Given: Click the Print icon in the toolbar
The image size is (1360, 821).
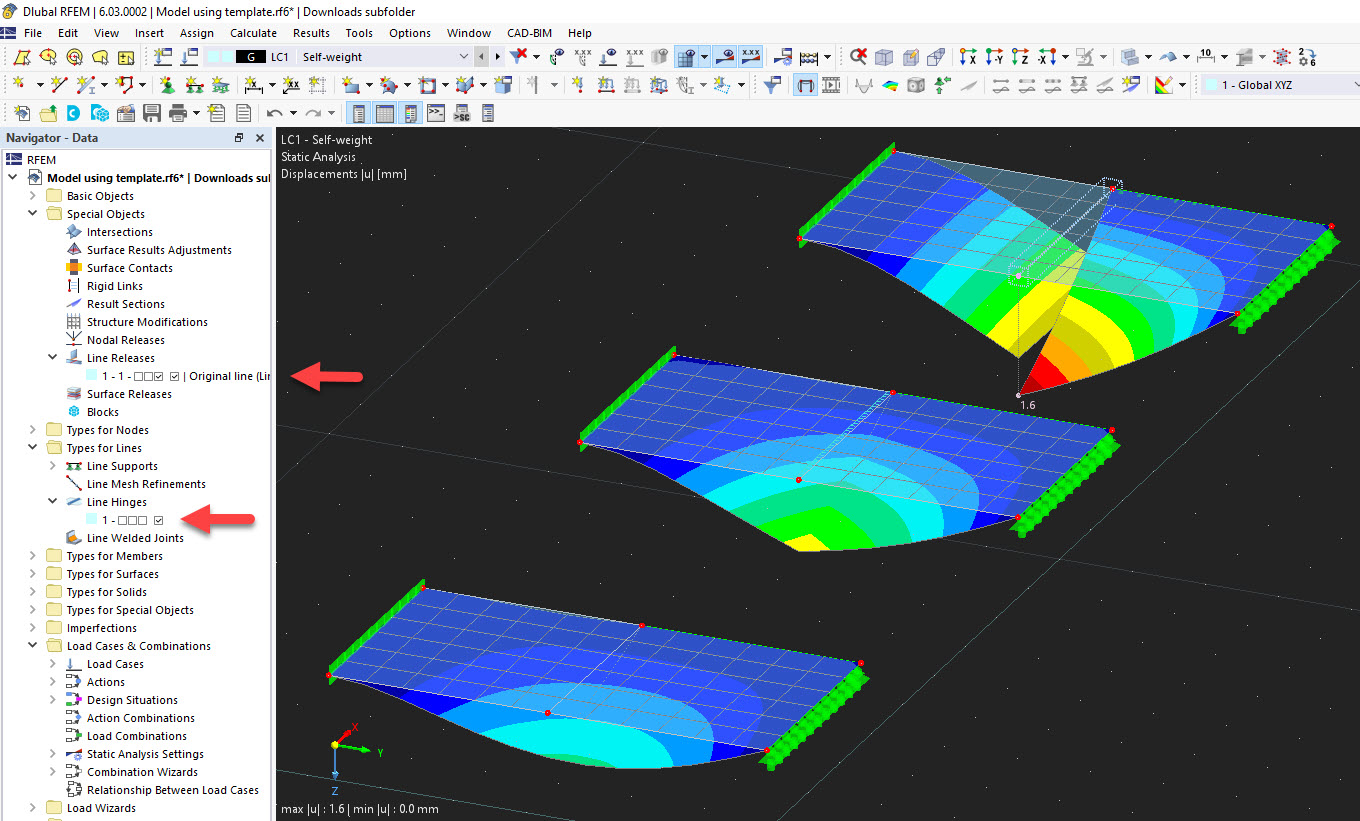Looking at the screenshot, I should pos(176,112).
